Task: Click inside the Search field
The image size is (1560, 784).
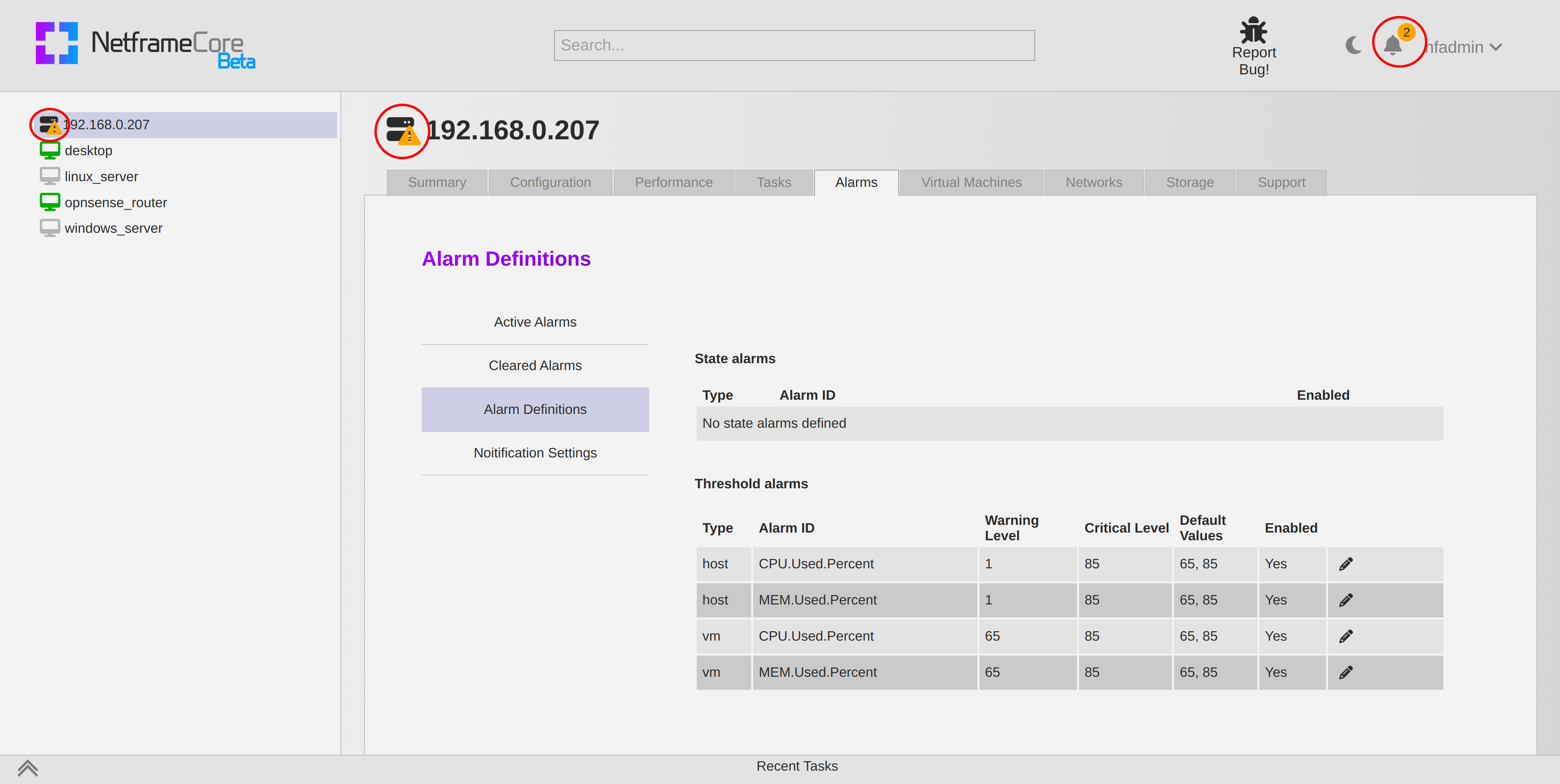Action: (794, 45)
